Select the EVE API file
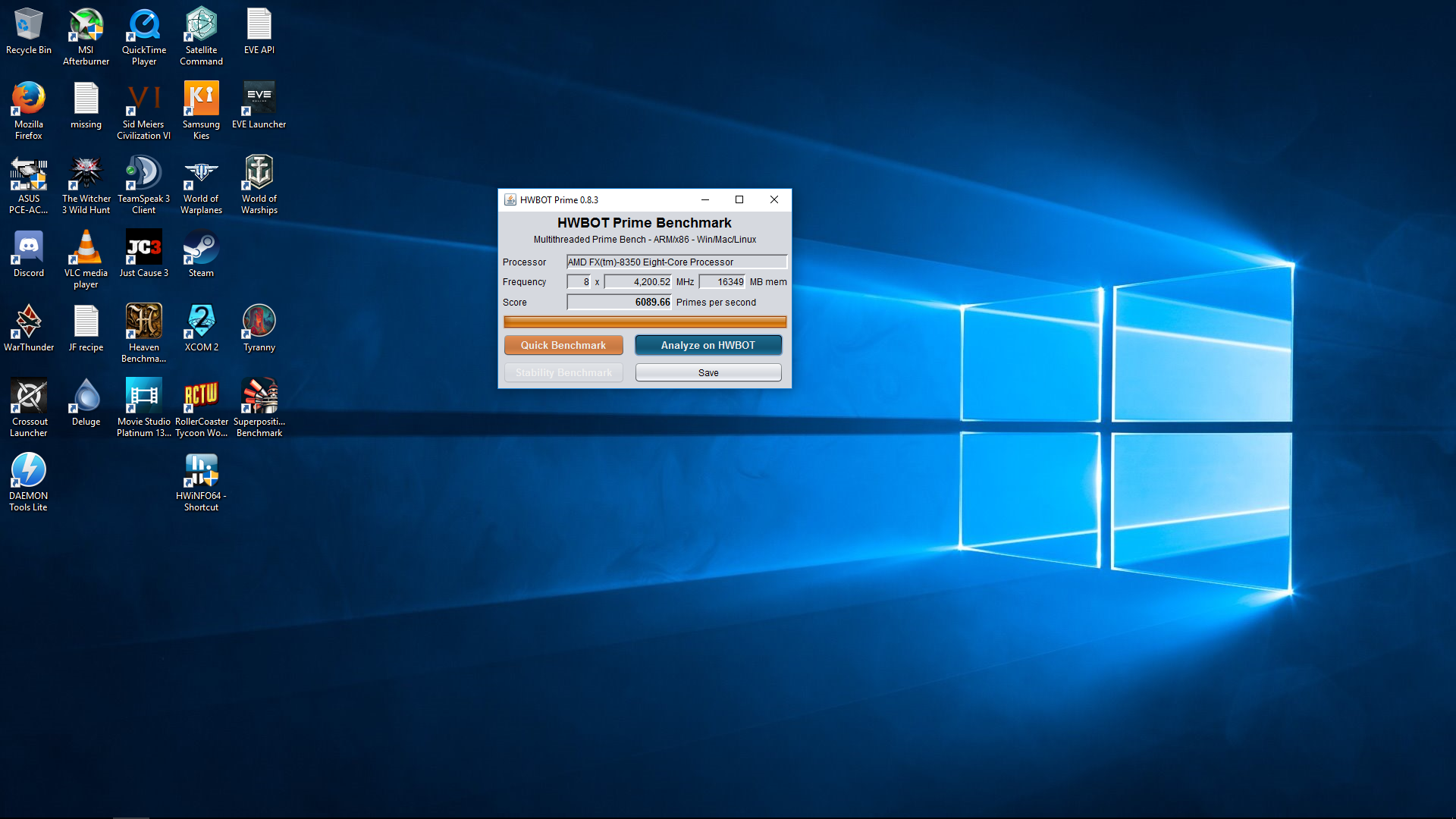Screen dimensions: 1456x819 [259, 31]
